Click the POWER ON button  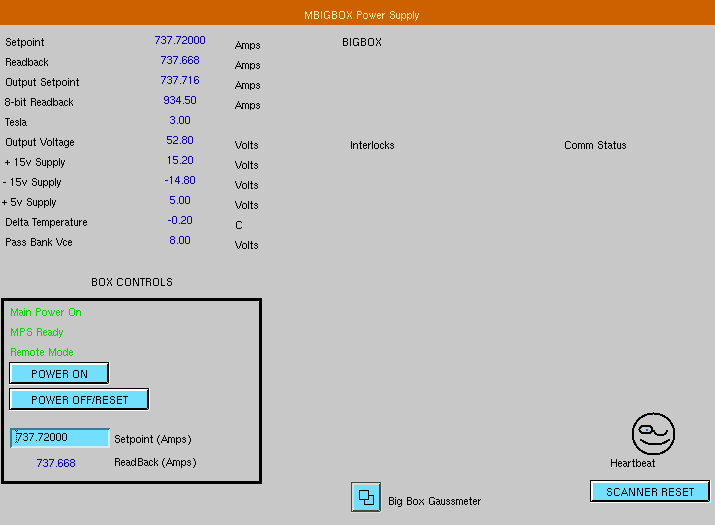click(x=59, y=374)
